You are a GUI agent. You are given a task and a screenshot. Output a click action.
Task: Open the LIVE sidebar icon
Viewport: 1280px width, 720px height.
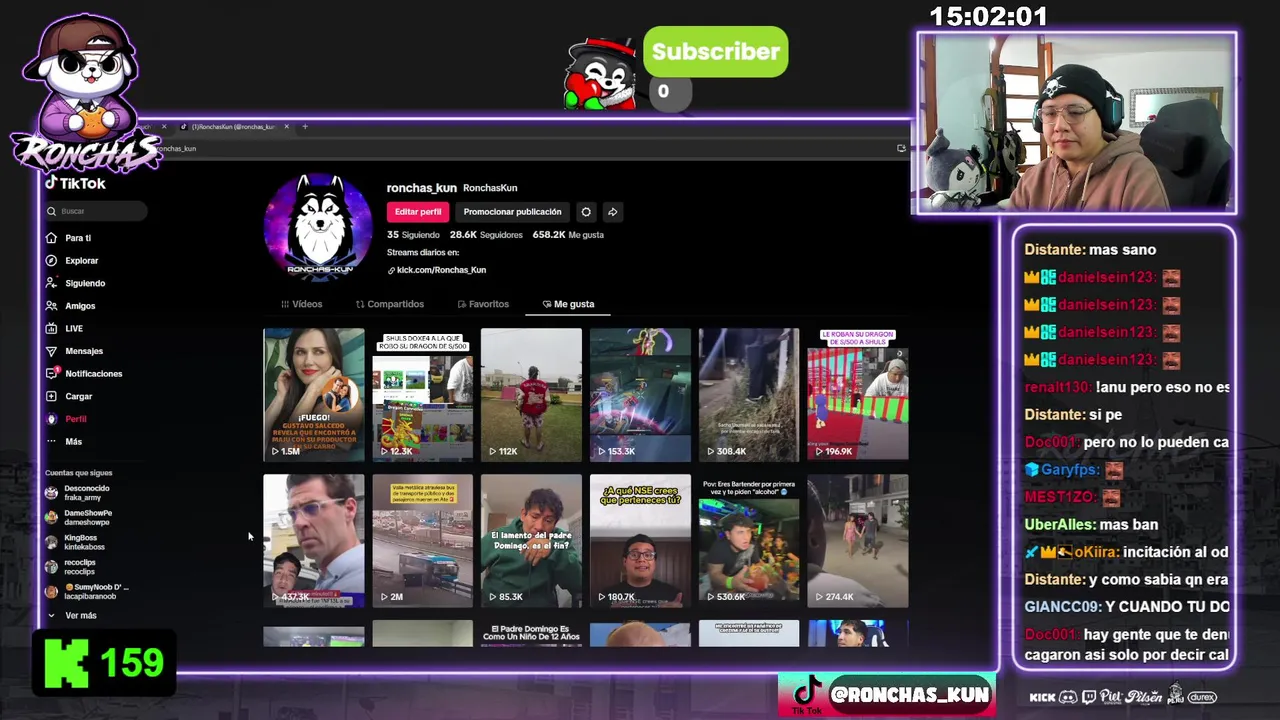coord(51,328)
